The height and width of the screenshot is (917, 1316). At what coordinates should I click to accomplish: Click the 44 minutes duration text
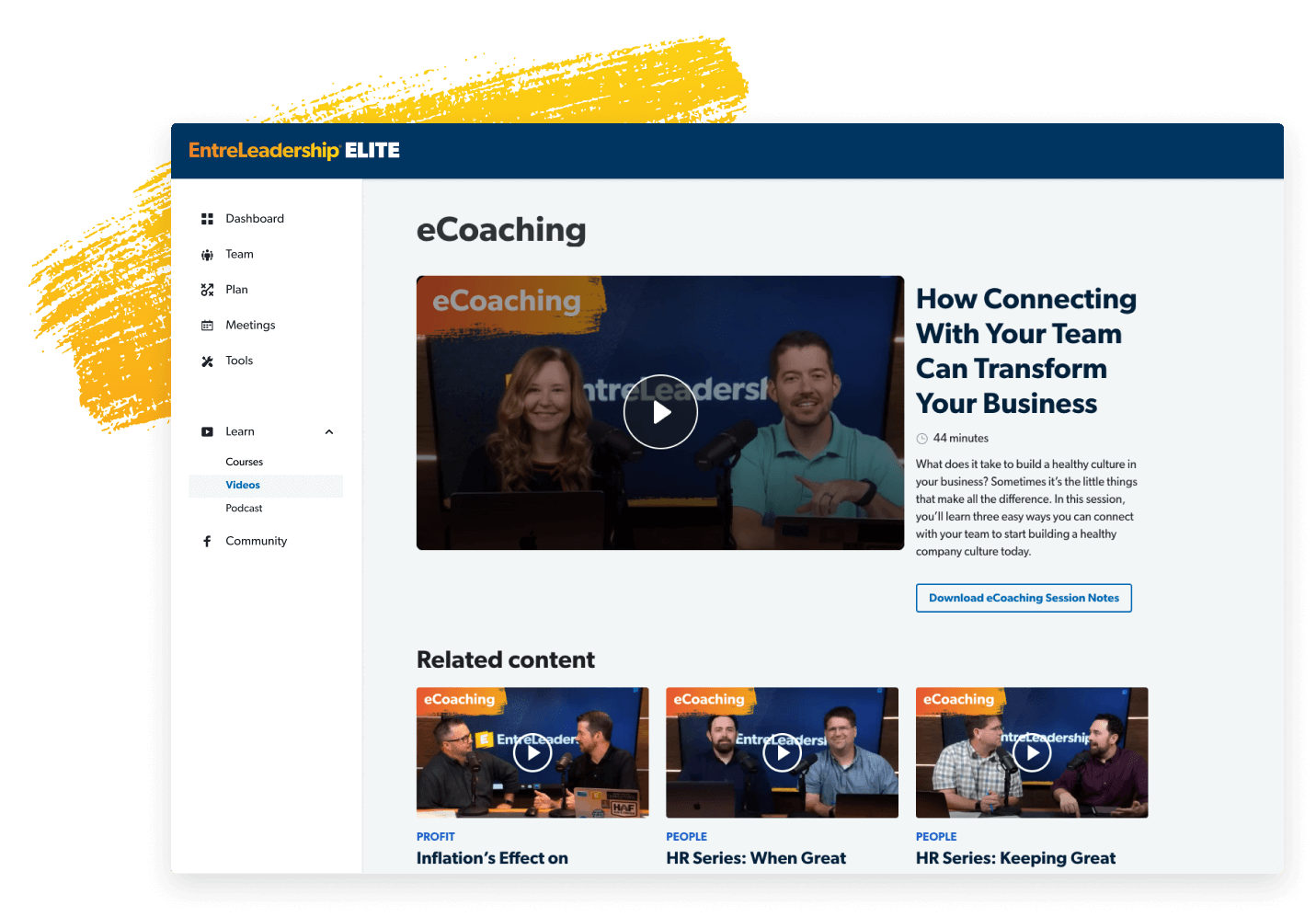[960, 439]
